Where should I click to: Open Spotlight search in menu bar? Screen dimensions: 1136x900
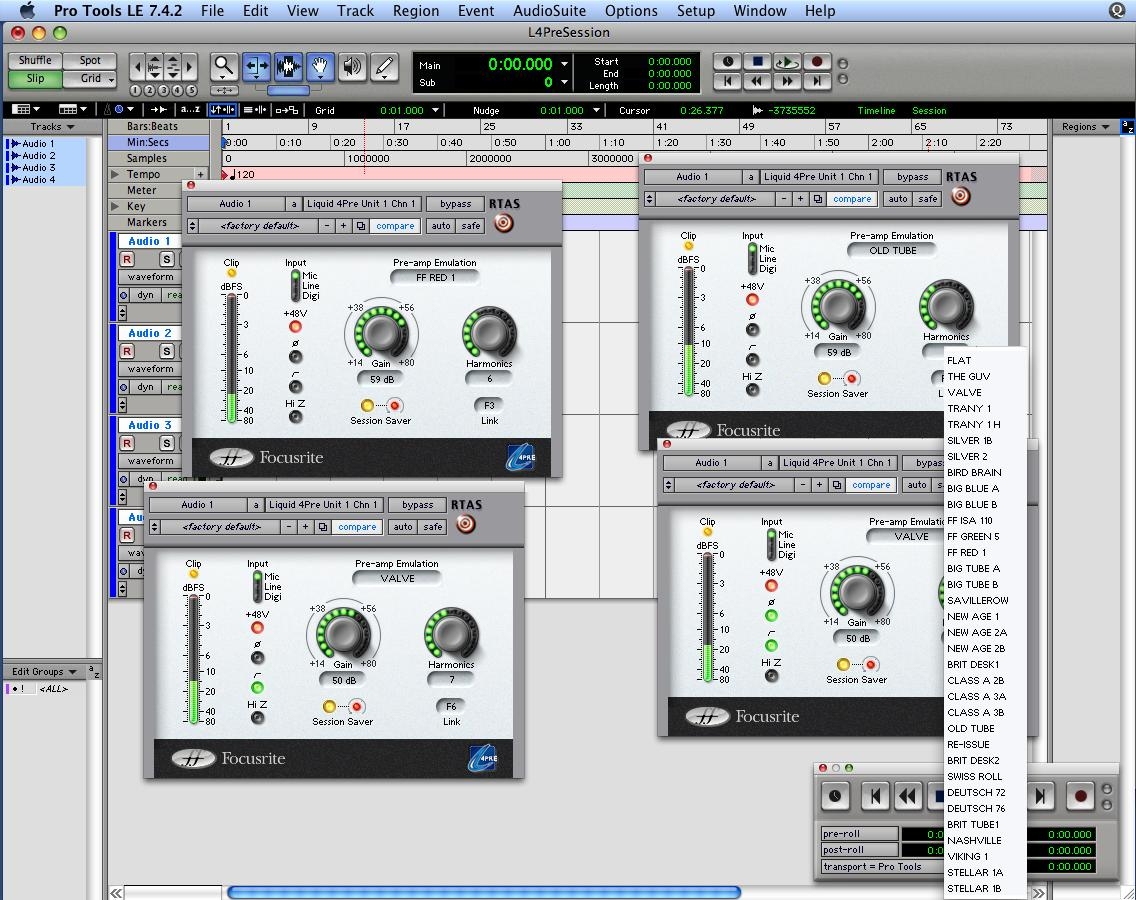tap(1117, 10)
